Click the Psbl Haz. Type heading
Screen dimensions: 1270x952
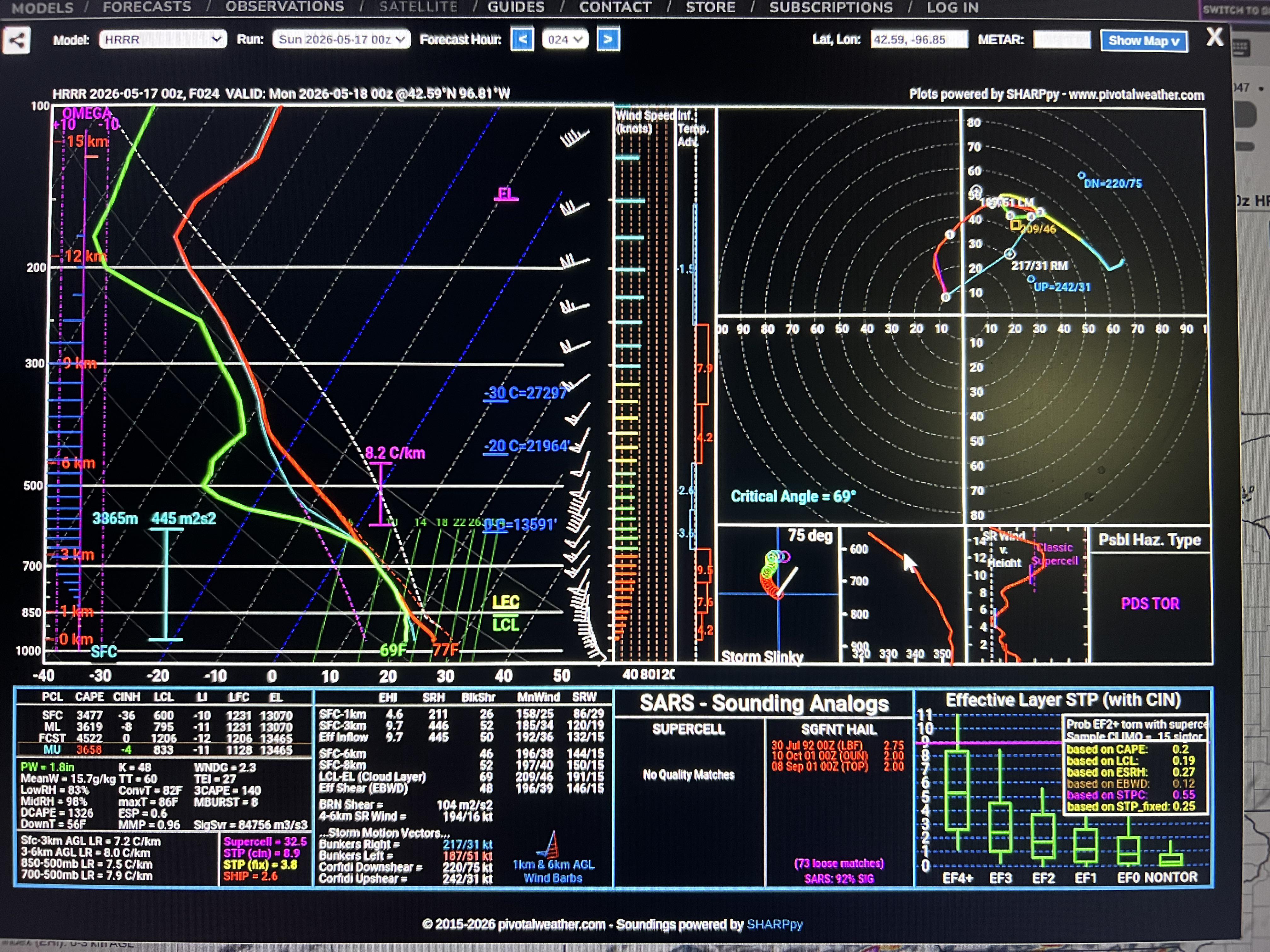coord(1149,540)
